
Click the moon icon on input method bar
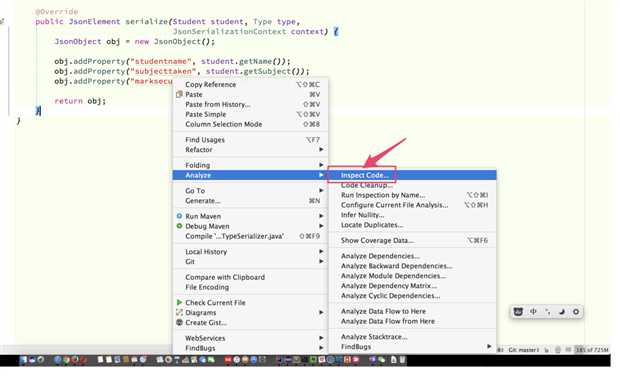coord(561,312)
